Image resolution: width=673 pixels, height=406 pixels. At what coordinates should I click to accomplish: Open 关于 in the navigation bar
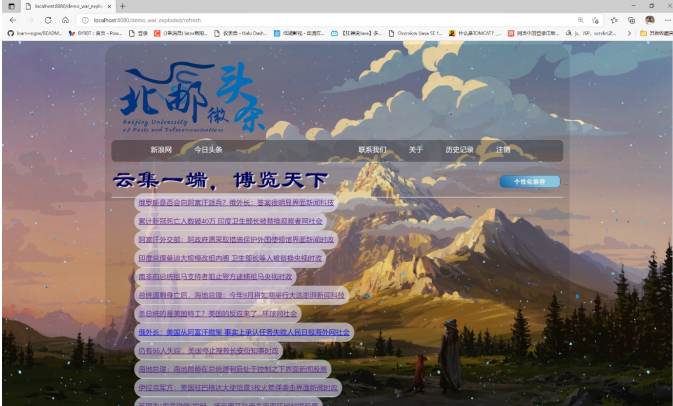415,150
